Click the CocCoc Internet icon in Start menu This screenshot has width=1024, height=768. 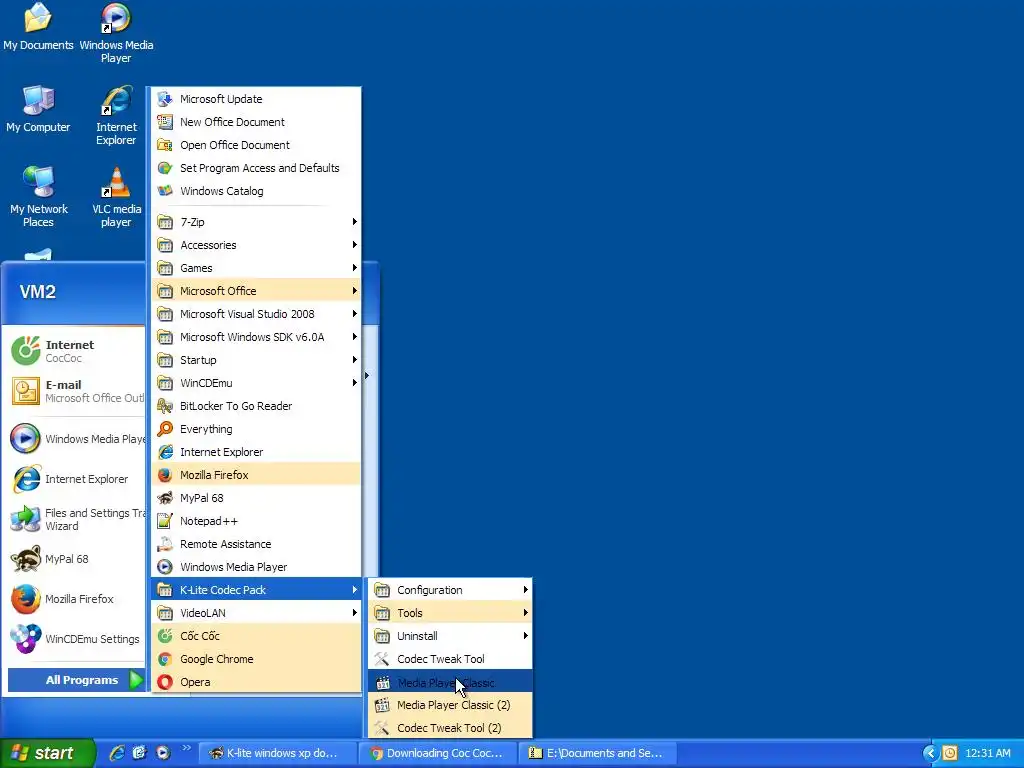(25, 351)
